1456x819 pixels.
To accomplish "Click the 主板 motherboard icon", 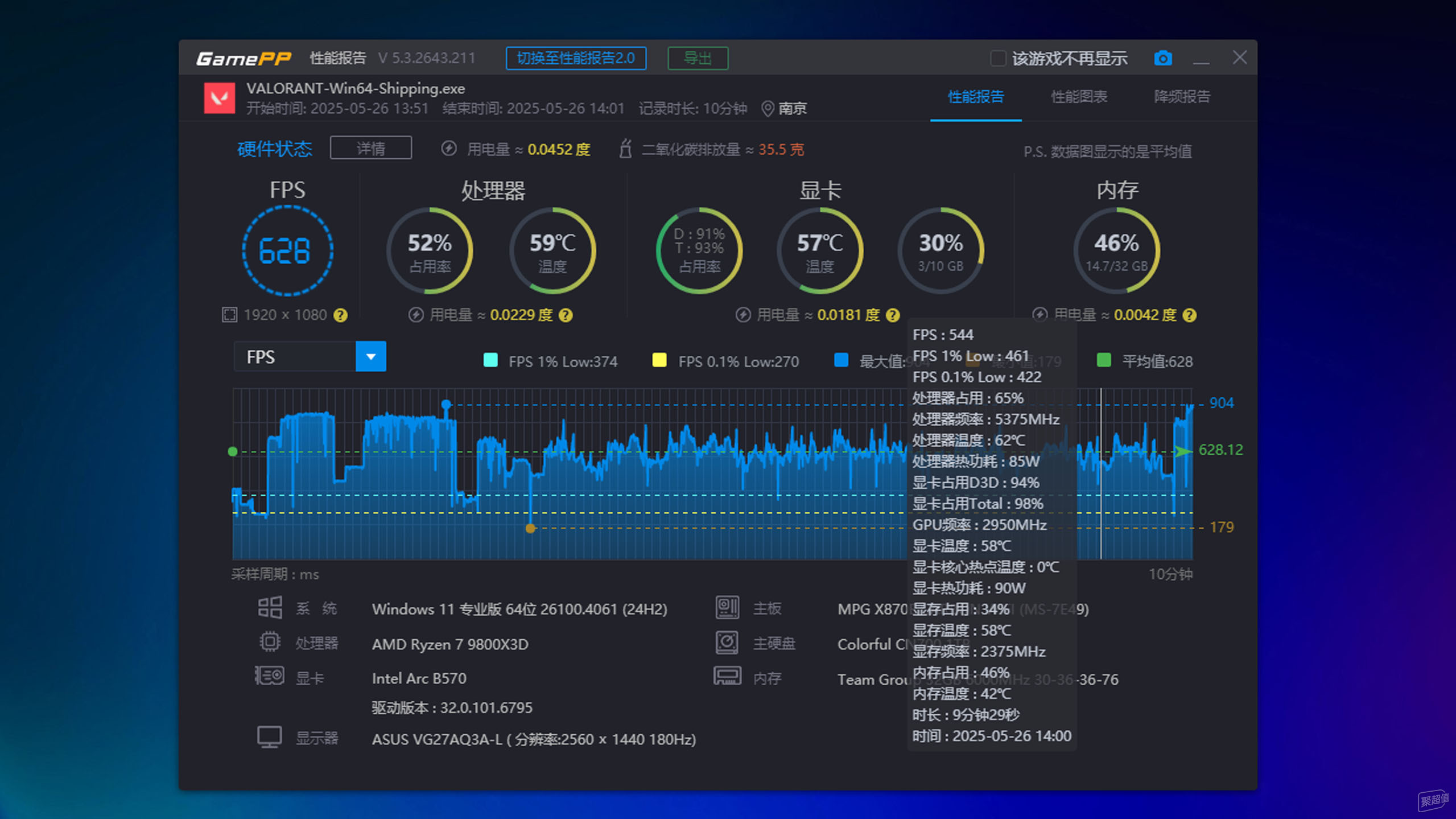I will 727,607.
